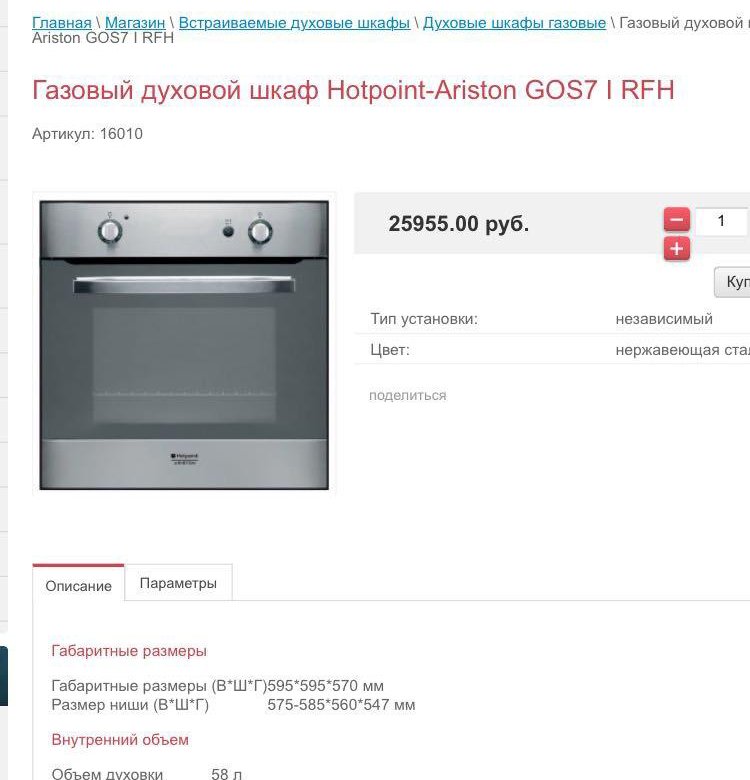Screen dimensions: 750x780
Task: Open Встраиваемые духовые шкафы category link
Action: click(x=294, y=22)
